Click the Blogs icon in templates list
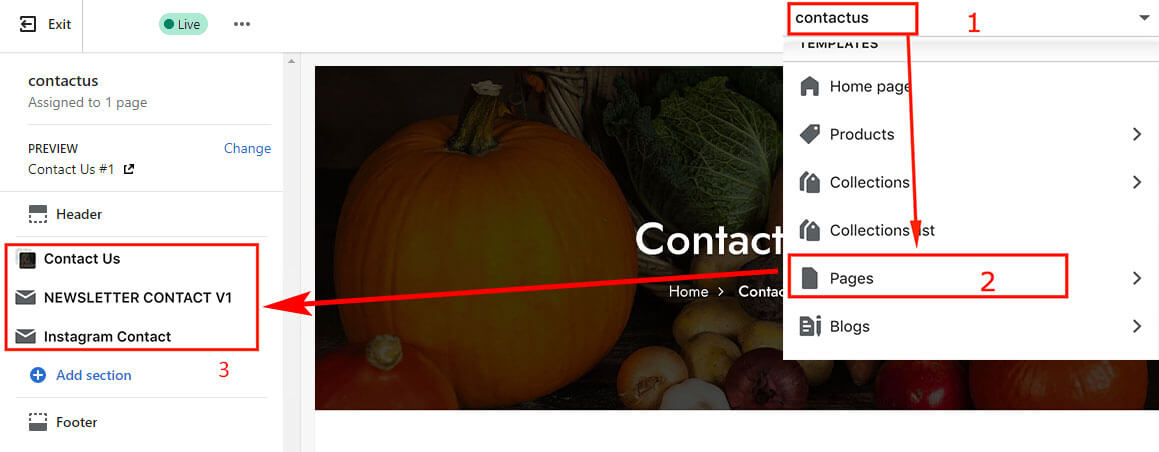This screenshot has height=452, width=1159. click(x=811, y=326)
